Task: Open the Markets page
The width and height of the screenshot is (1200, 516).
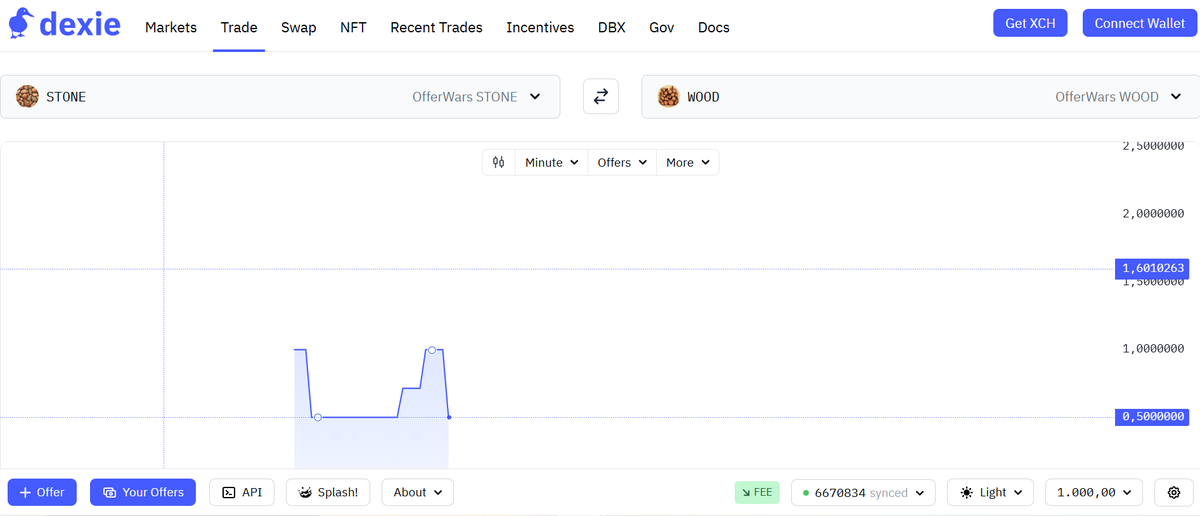Action: 171,27
